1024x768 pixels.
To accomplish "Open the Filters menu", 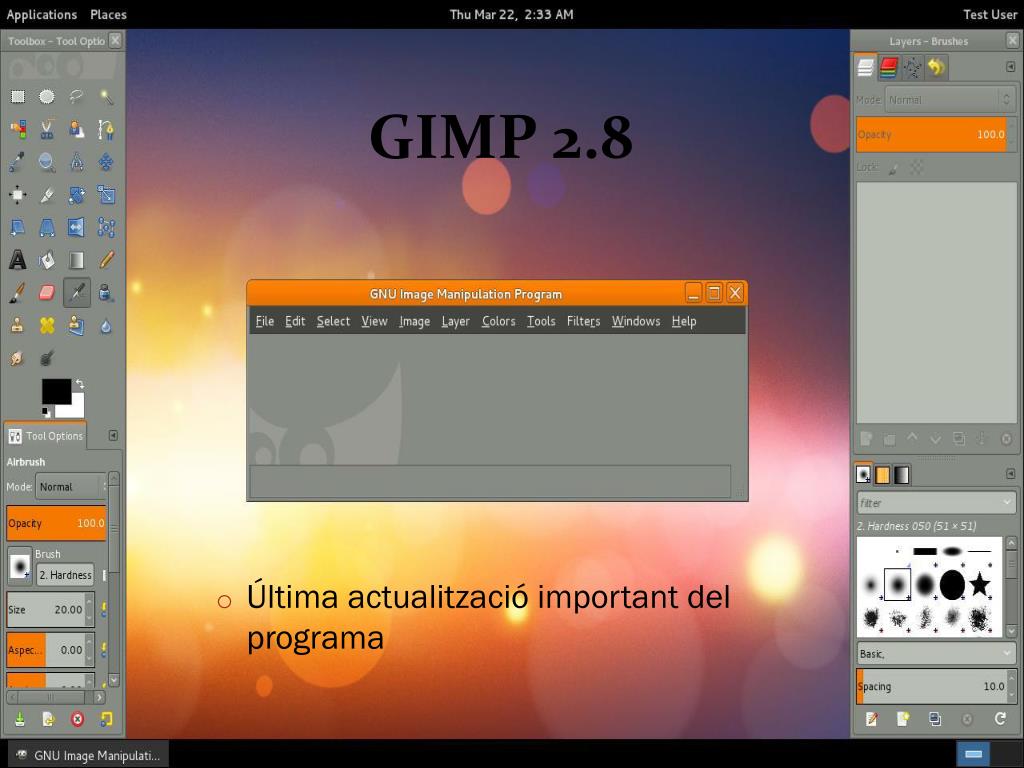I will pyautogui.click(x=583, y=321).
